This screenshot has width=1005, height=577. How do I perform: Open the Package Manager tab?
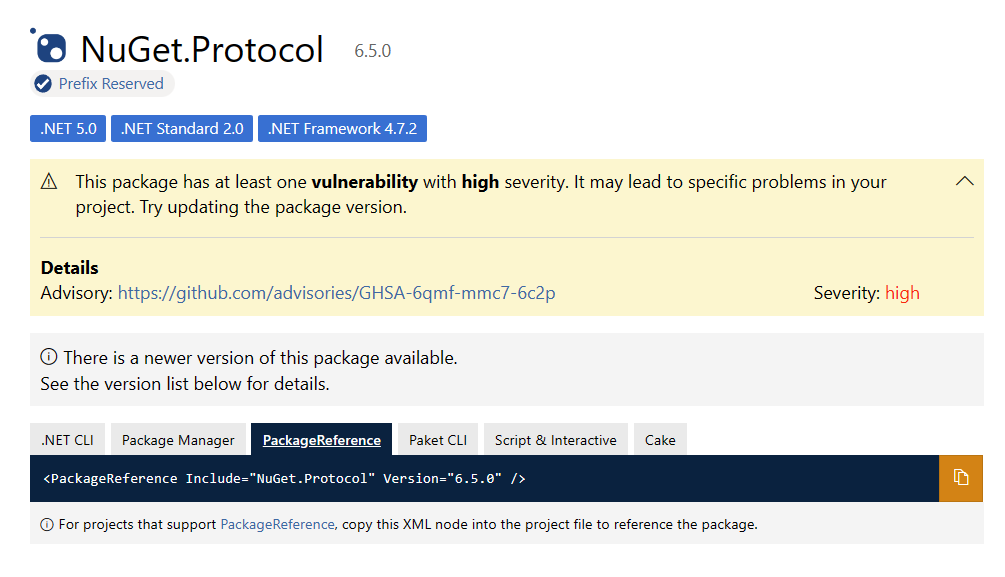[178, 439]
